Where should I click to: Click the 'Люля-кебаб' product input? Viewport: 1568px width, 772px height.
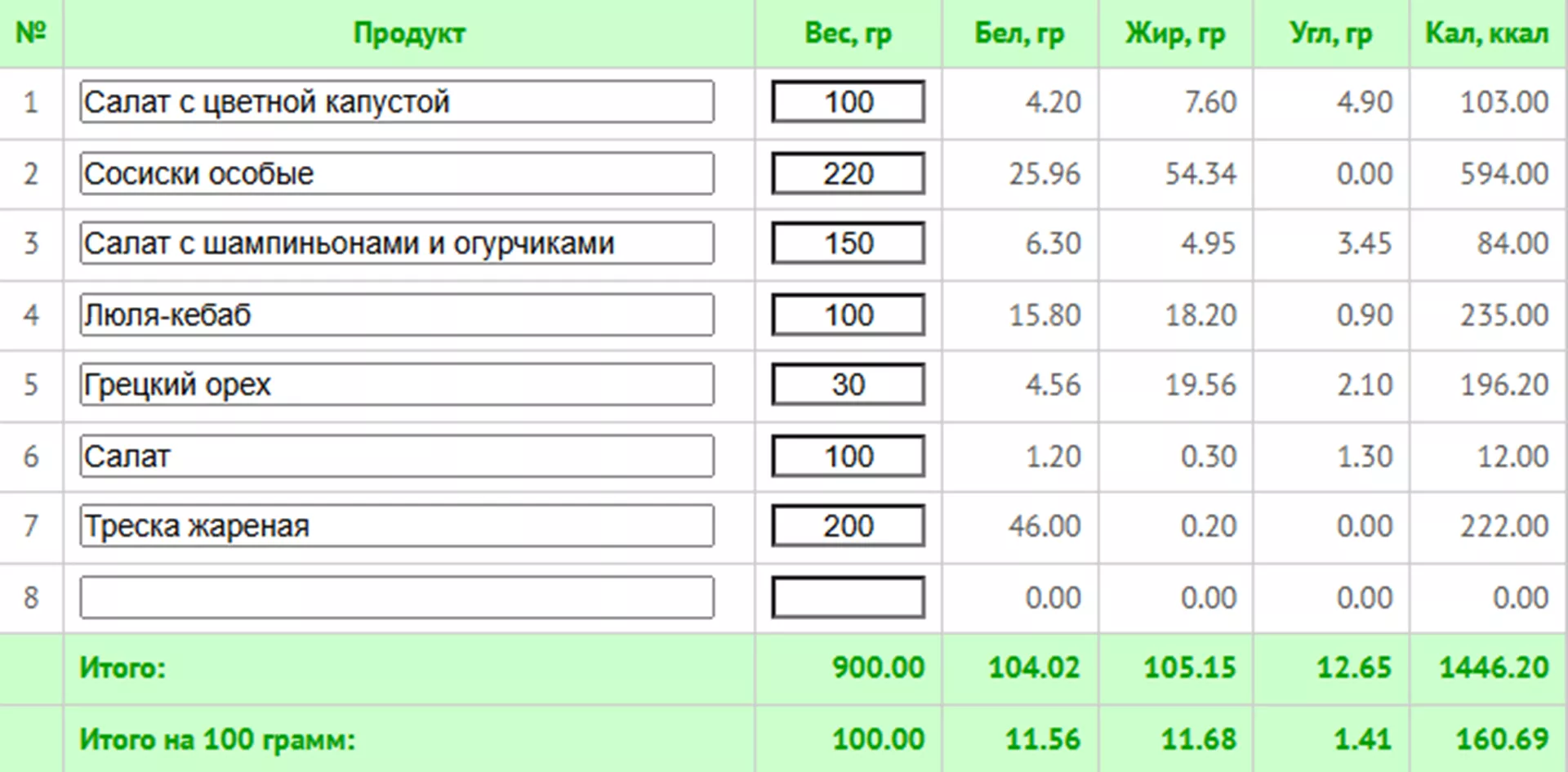pyautogui.click(x=397, y=315)
